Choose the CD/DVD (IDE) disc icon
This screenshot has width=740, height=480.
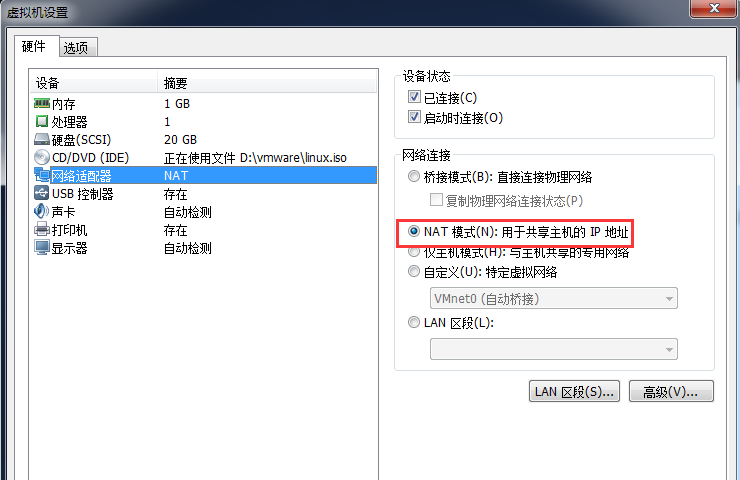click(x=42, y=157)
